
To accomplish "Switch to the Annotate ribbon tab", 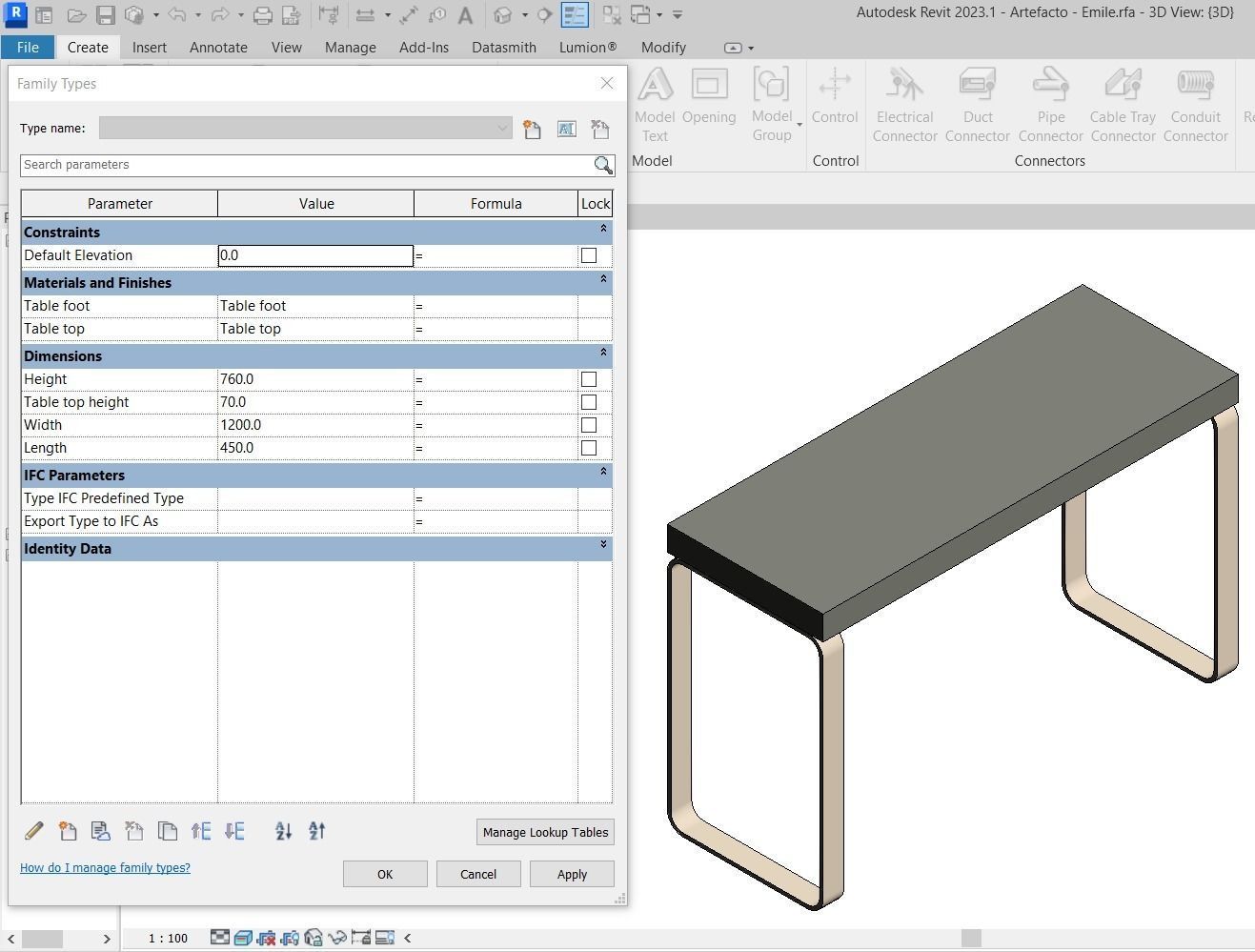I will (218, 48).
